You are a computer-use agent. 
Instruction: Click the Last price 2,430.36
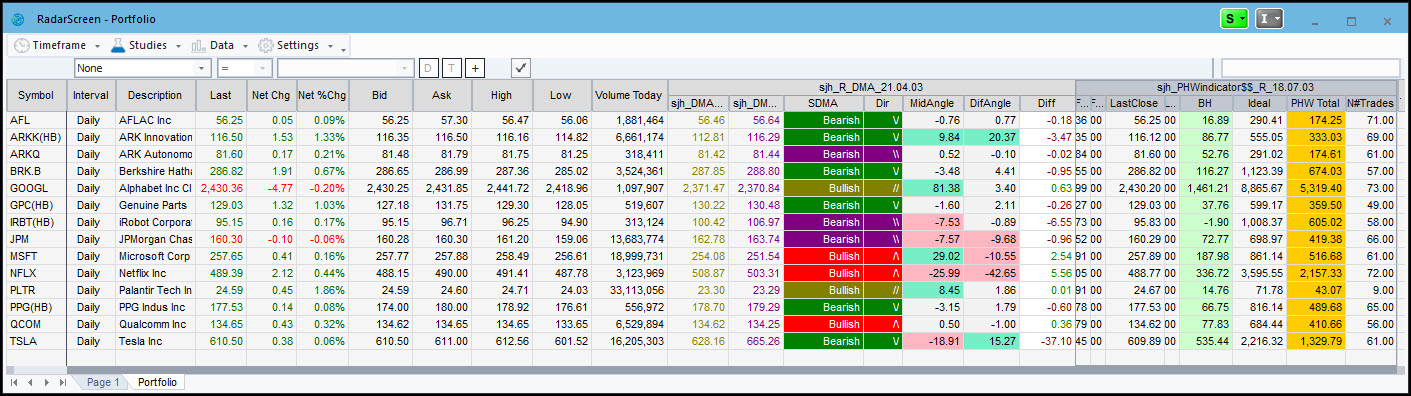click(x=221, y=188)
